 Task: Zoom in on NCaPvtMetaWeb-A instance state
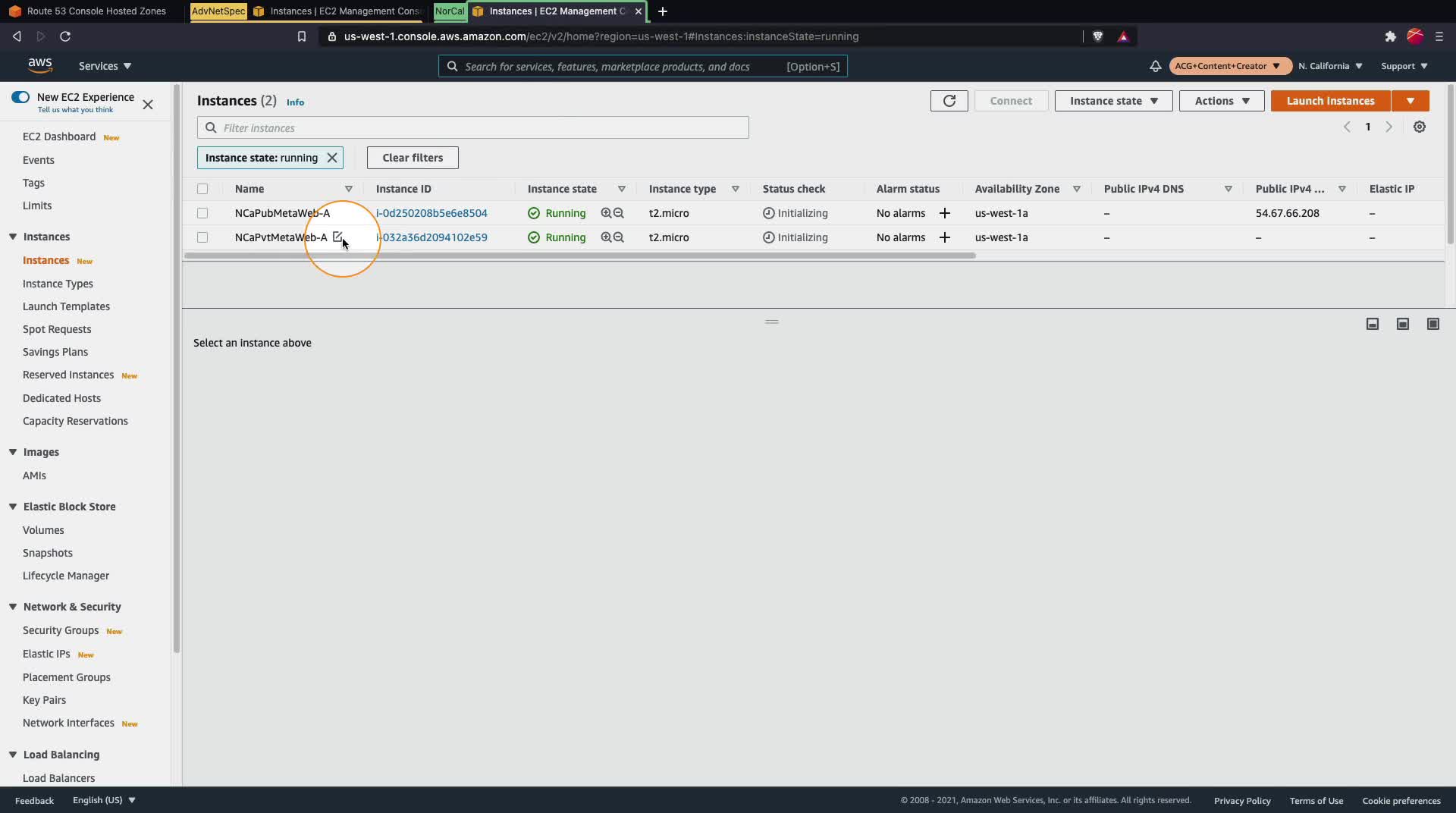(x=606, y=237)
